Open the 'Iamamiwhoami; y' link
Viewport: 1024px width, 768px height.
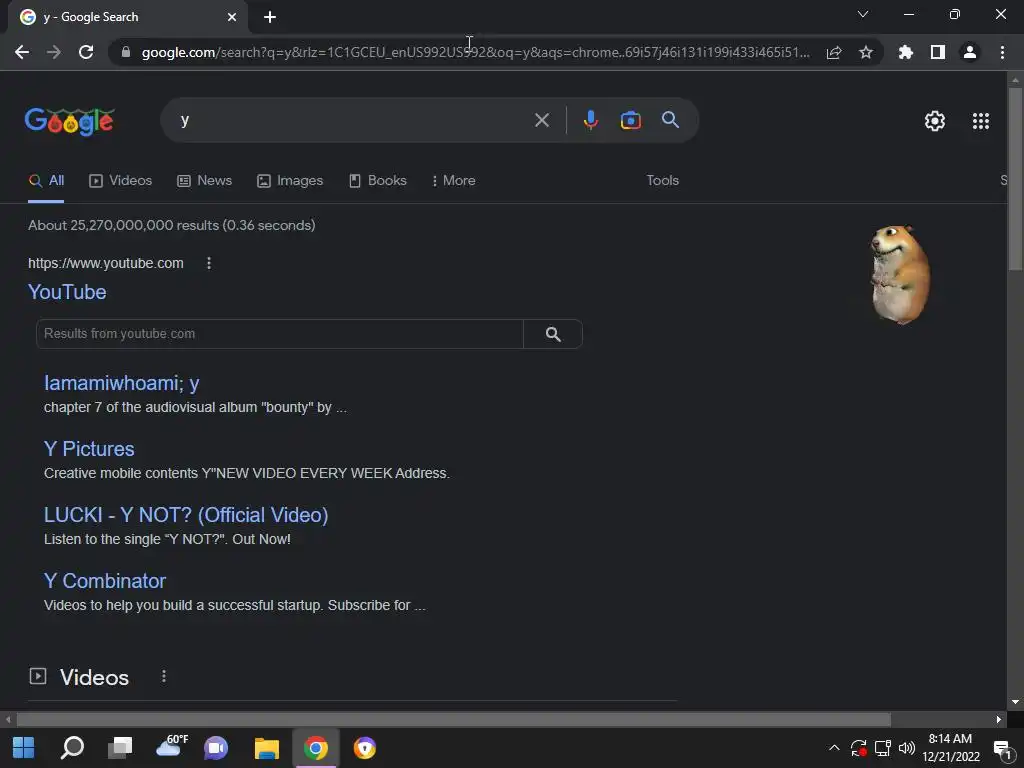(x=121, y=383)
